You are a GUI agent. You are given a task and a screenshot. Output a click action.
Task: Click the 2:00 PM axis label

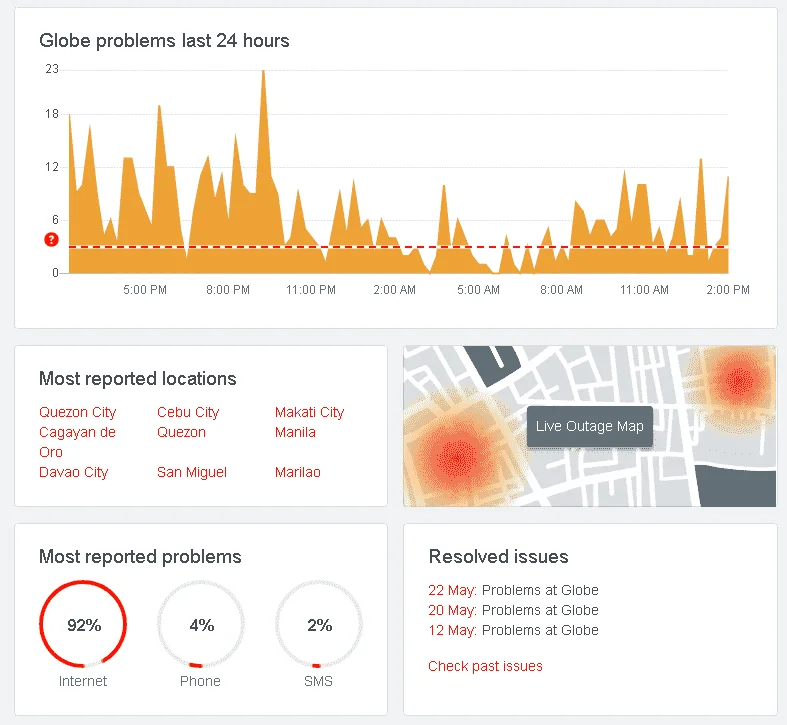[728, 290]
